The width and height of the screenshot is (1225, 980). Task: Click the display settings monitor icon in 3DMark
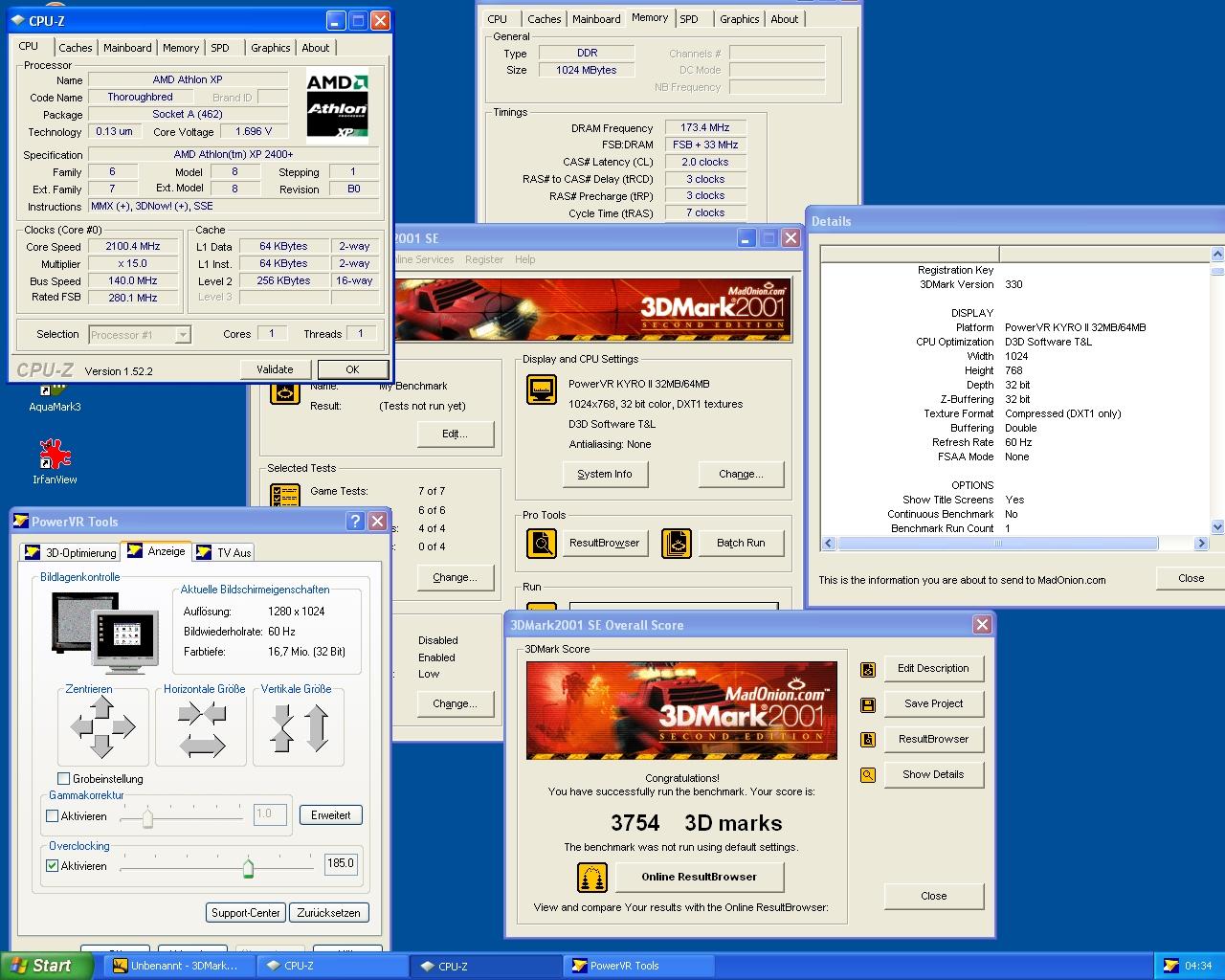(x=542, y=390)
